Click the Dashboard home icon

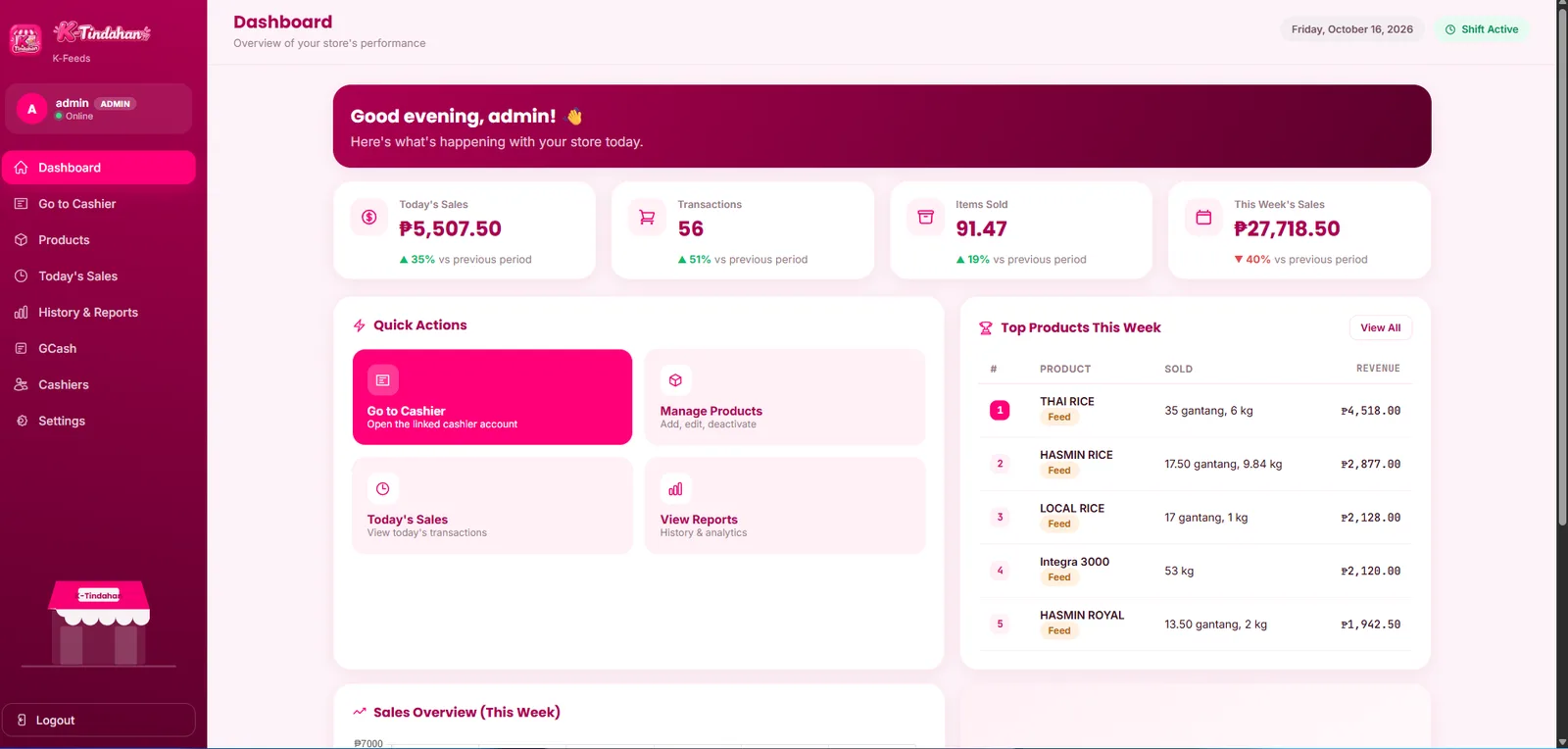pyautogui.click(x=21, y=168)
